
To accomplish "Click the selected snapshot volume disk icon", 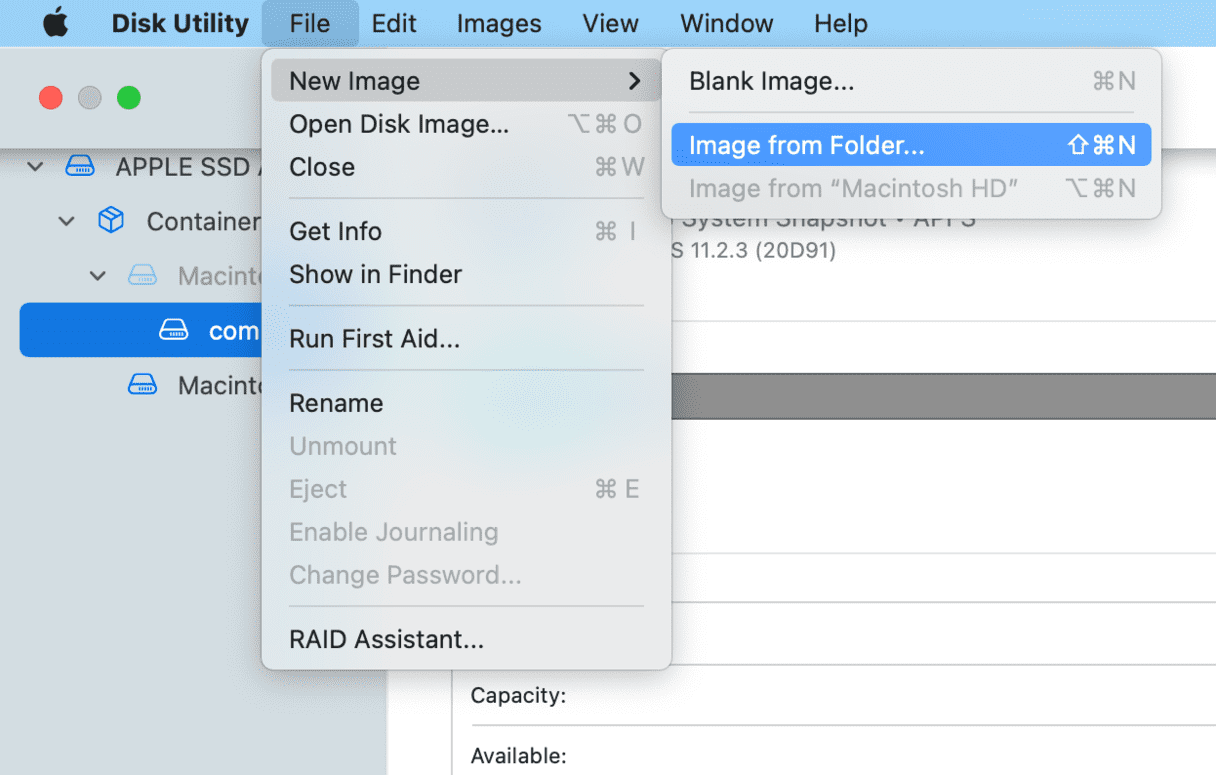I will tap(174, 331).
